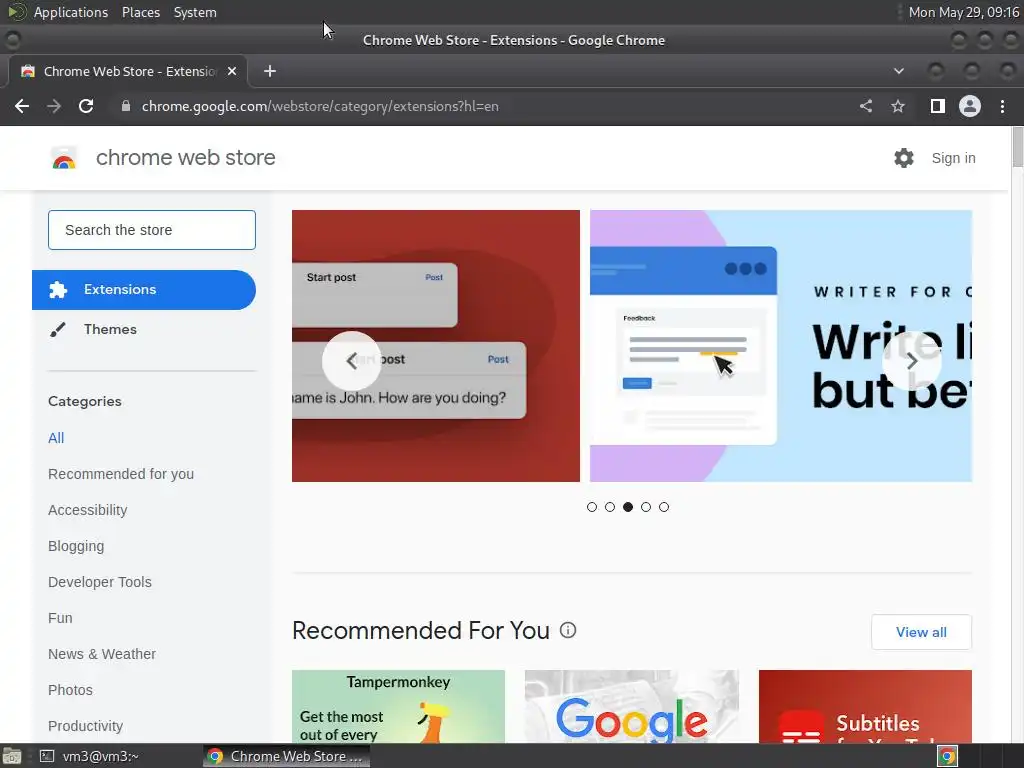
Task: Choose the Accessibility category
Action: [x=88, y=510]
